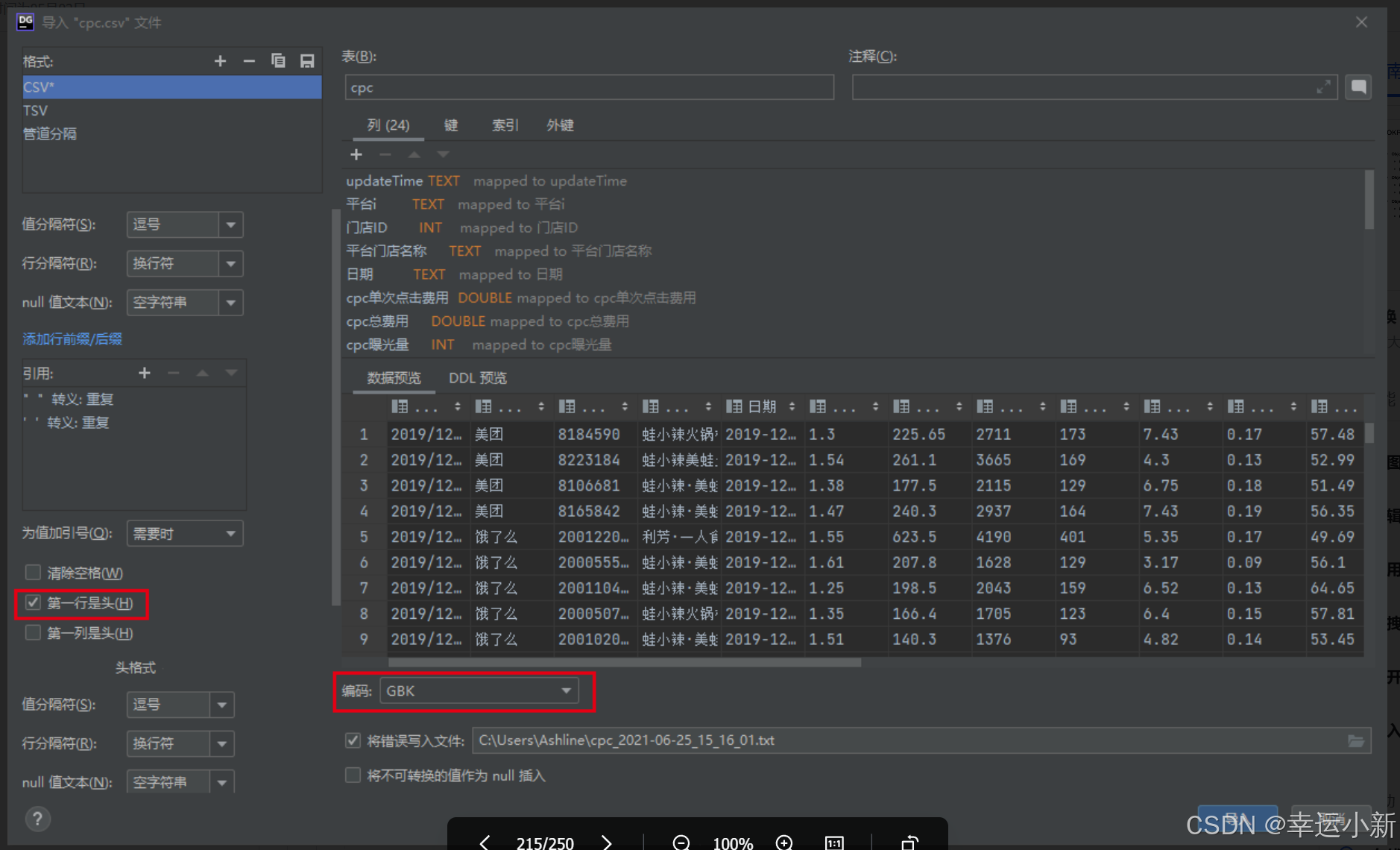
Task: Expand the comment field editor
Action: point(1323,87)
